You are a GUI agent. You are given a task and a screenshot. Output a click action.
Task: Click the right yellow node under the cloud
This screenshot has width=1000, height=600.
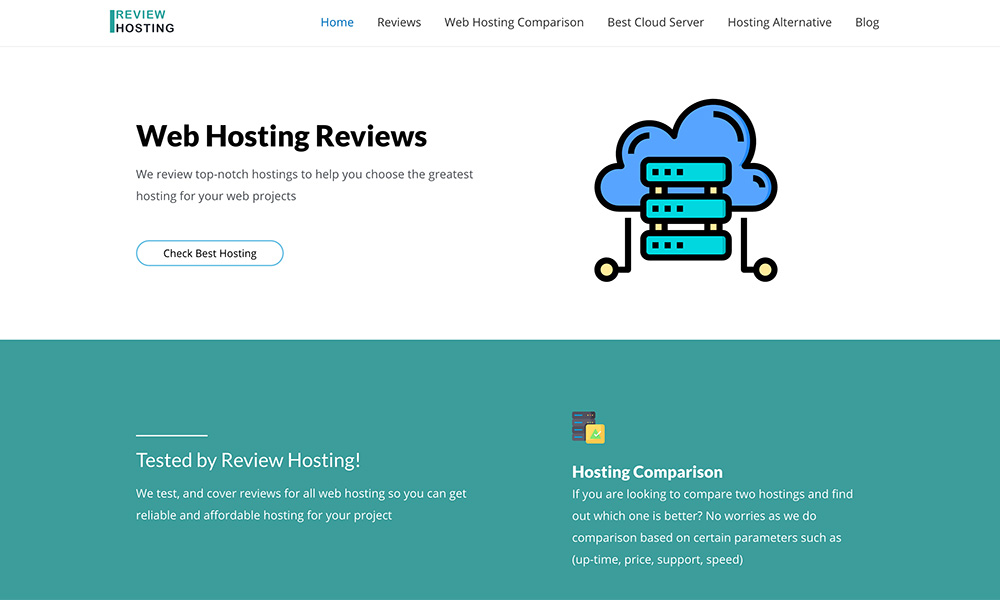click(765, 268)
